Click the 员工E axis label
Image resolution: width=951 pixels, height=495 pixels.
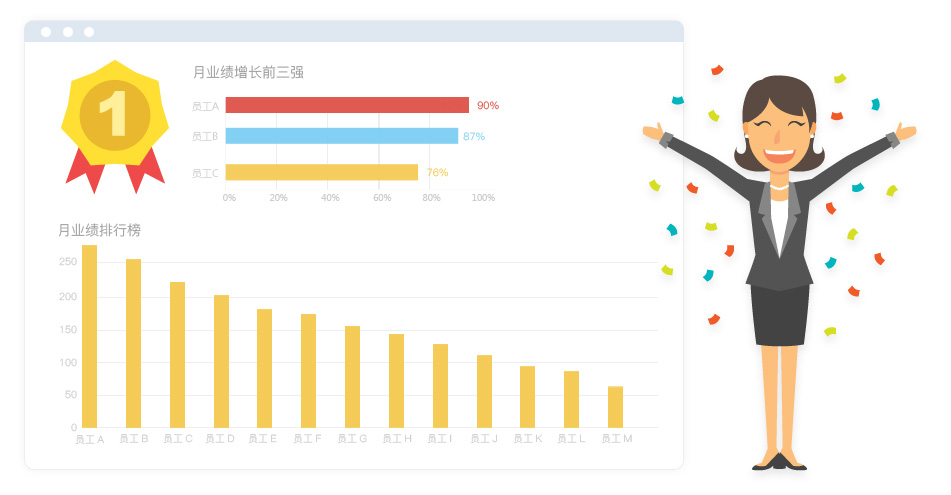(263, 439)
